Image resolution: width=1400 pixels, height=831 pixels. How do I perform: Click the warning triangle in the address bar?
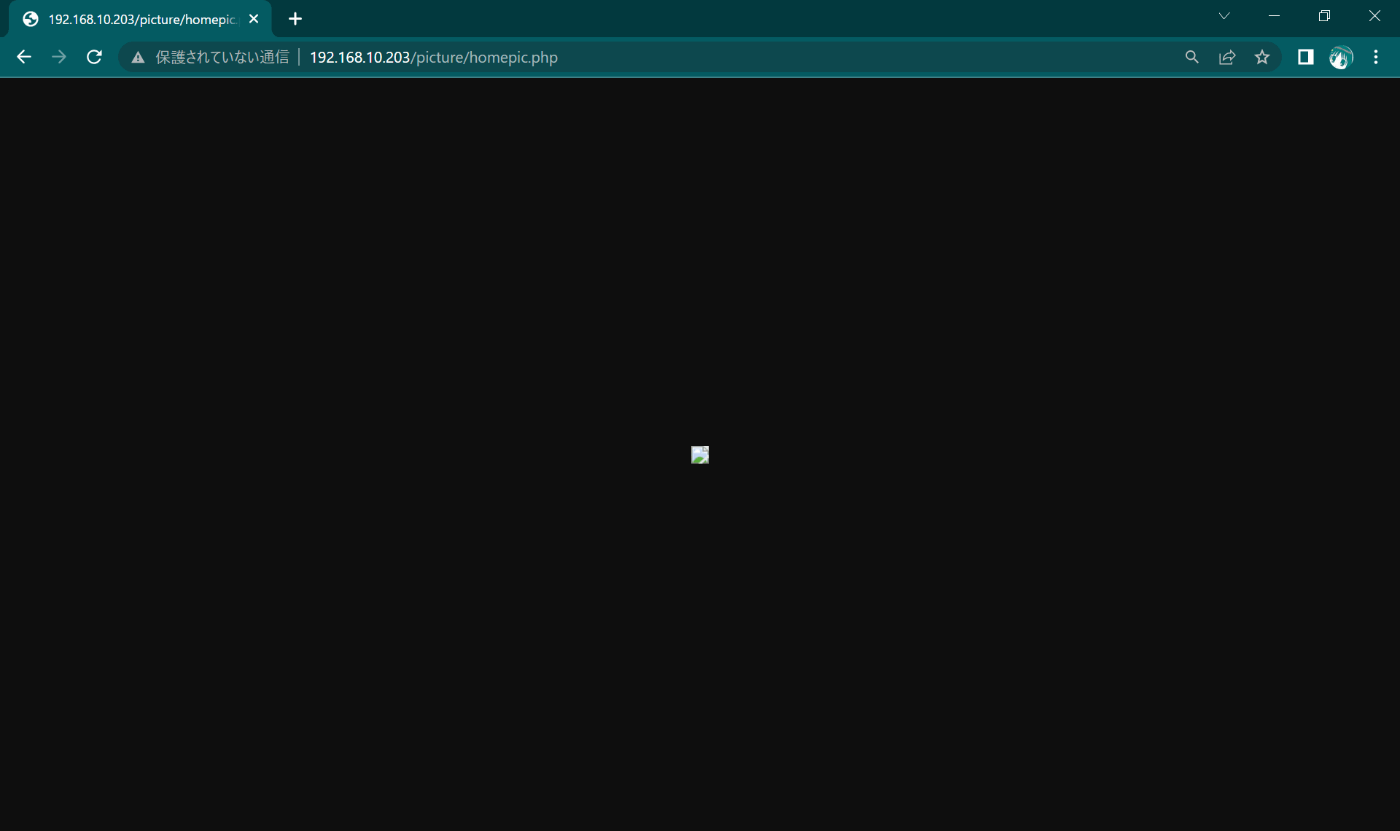(137, 57)
